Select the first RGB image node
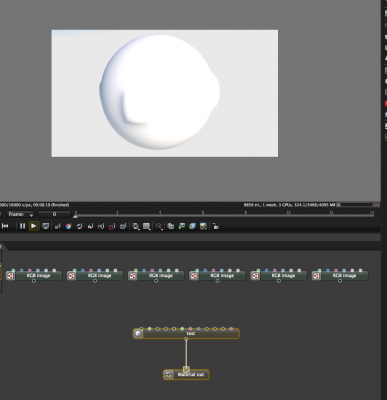Image resolution: width=387 pixels, height=400 pixels. 34,276
